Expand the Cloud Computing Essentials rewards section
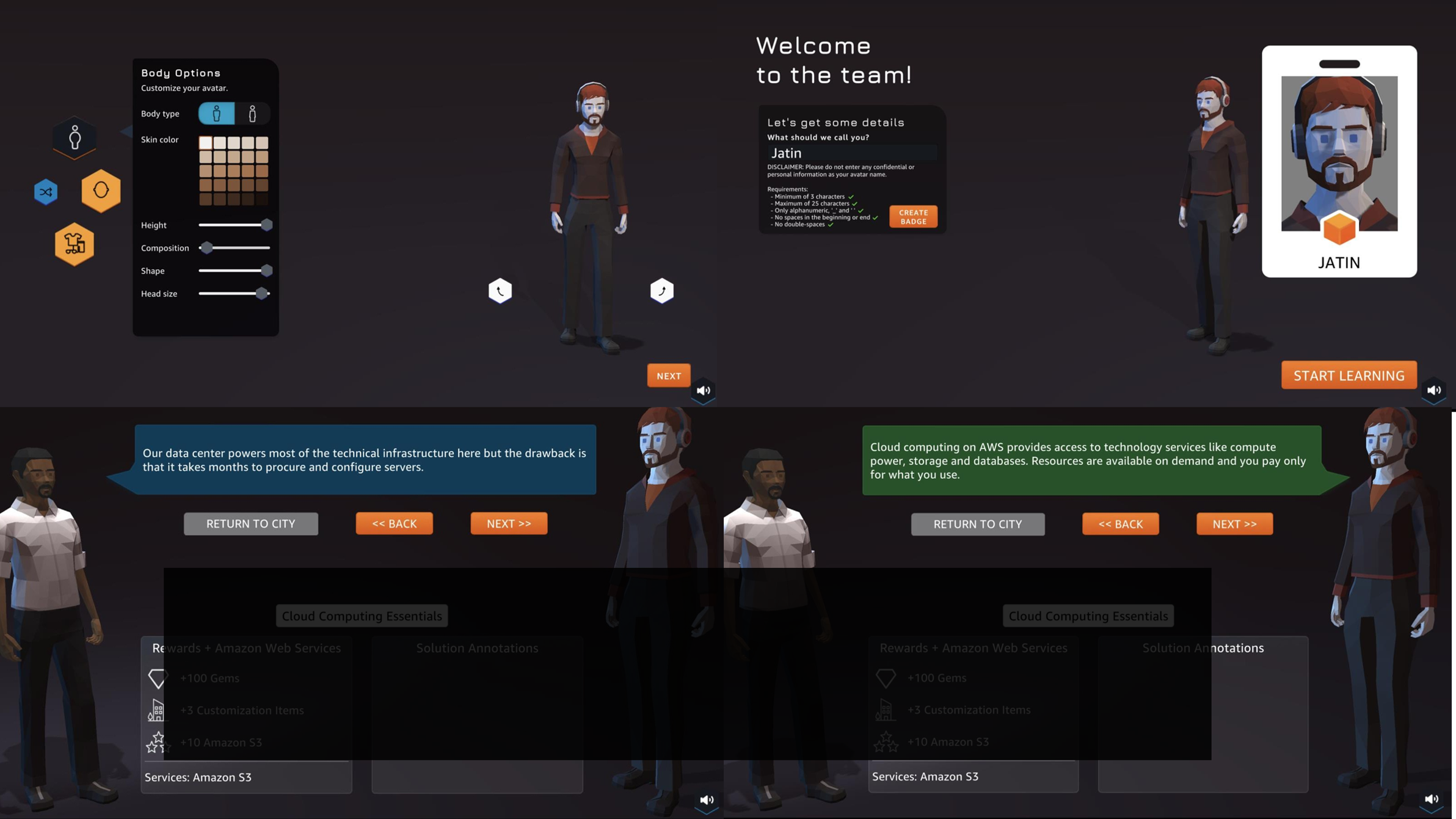This screenshot has height=819, width=1456. point(246,647)
